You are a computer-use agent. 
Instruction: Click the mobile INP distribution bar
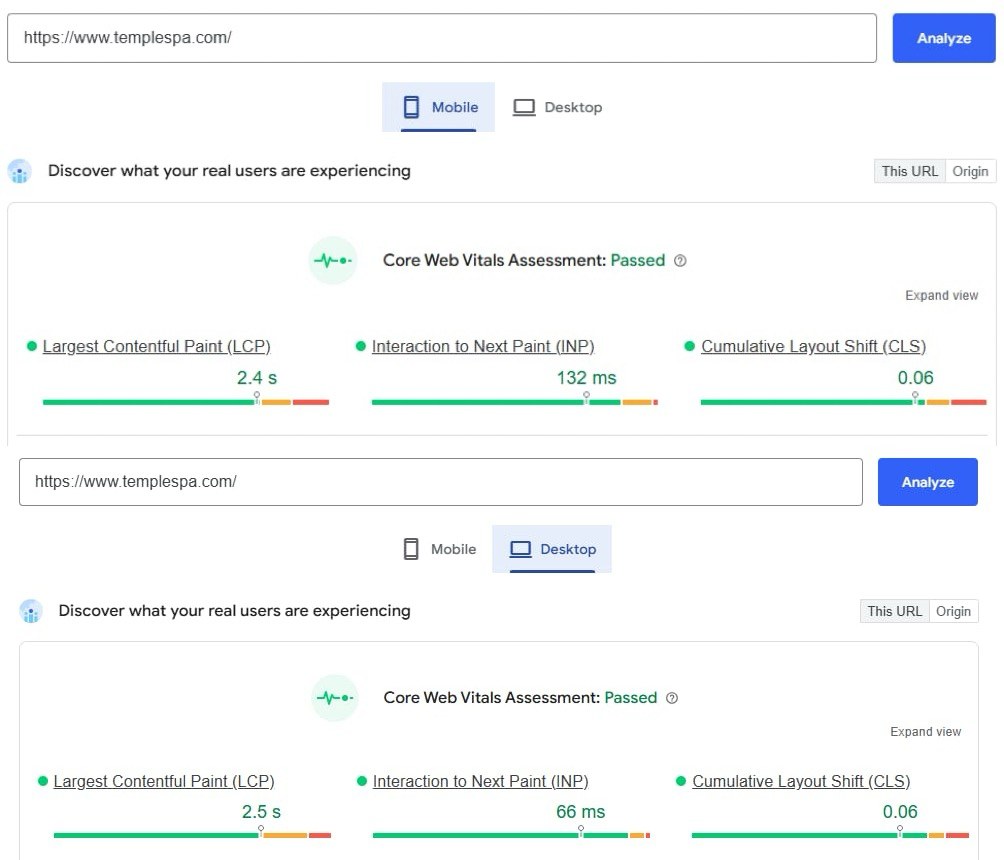click(515, 402)
